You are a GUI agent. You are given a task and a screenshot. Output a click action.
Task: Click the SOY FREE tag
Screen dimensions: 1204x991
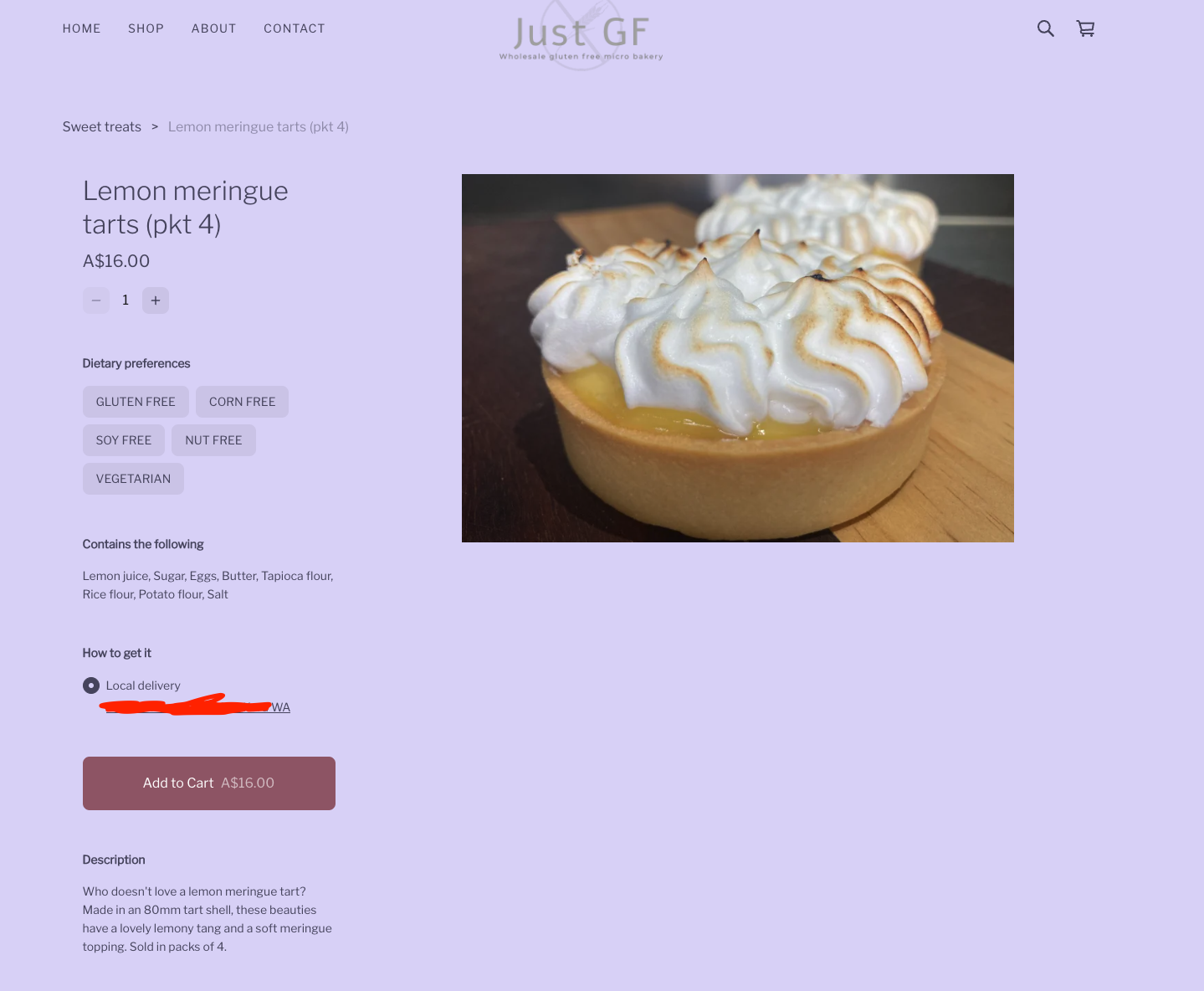coord(124,440)
